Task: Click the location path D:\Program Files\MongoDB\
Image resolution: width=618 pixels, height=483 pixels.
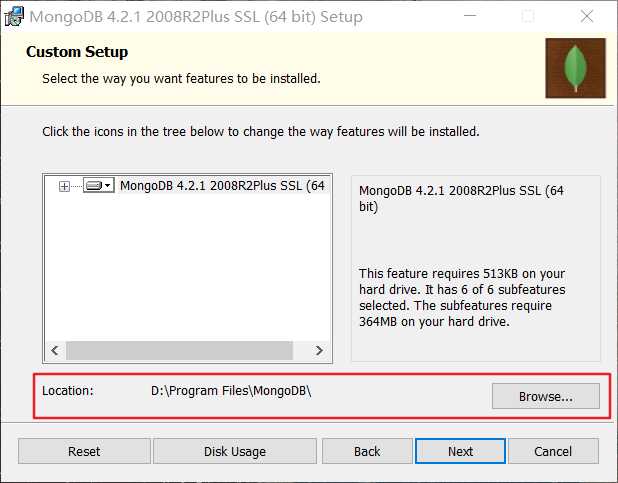Action: point(231,391)
